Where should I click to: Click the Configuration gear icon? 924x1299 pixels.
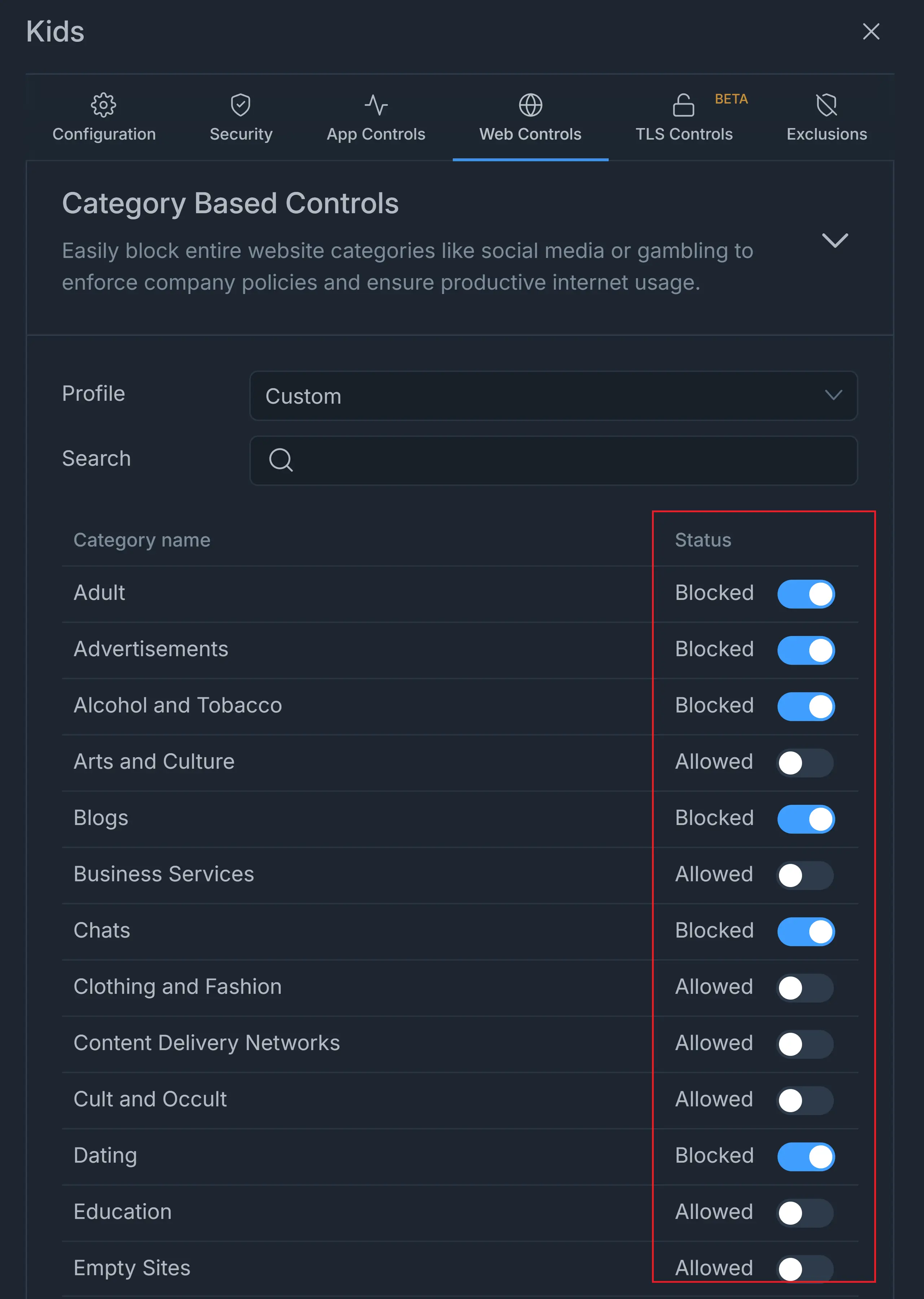(x=104, y=105)
